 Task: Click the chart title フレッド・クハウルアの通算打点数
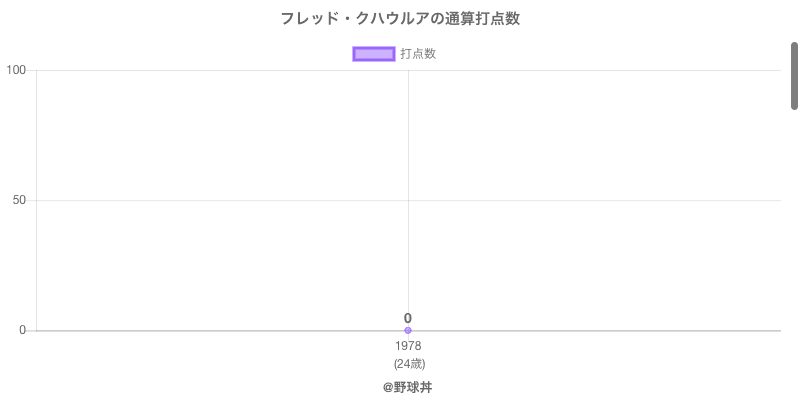[x=400, y=19]
